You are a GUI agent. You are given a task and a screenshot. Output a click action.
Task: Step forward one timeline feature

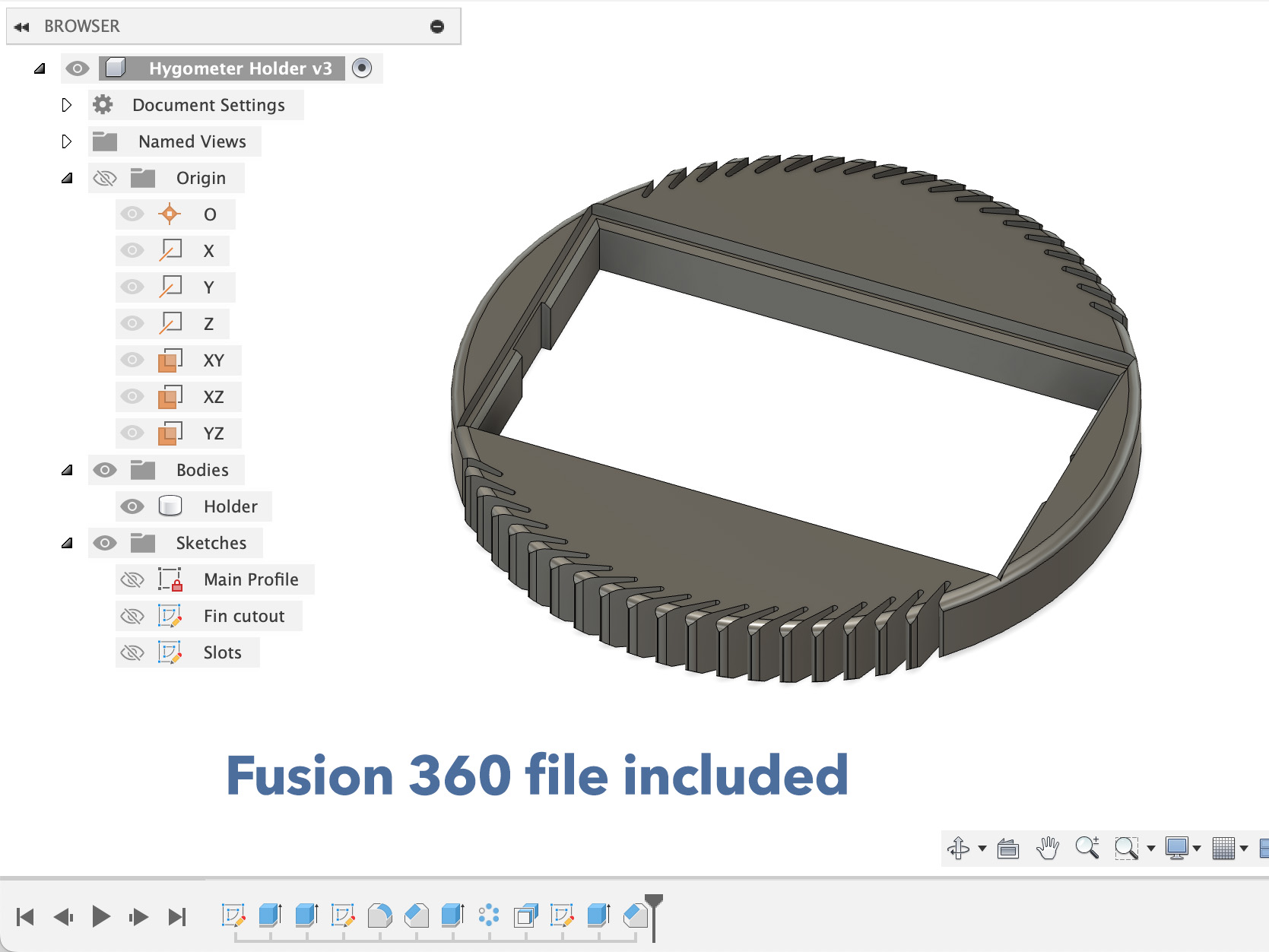pyautogui.click(x=138, y=917)
